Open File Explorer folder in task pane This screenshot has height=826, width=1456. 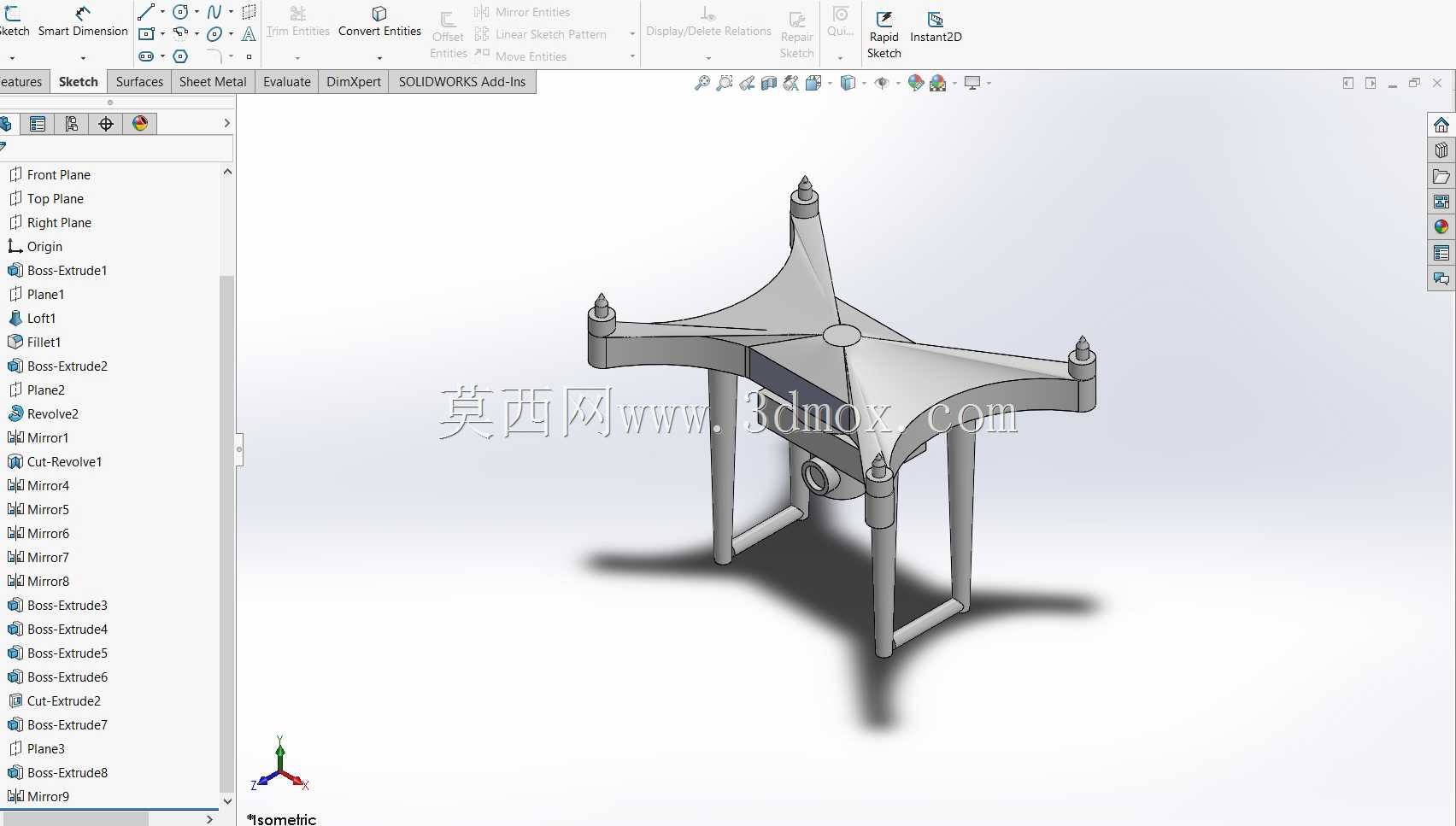click(x=1441, y=176)
